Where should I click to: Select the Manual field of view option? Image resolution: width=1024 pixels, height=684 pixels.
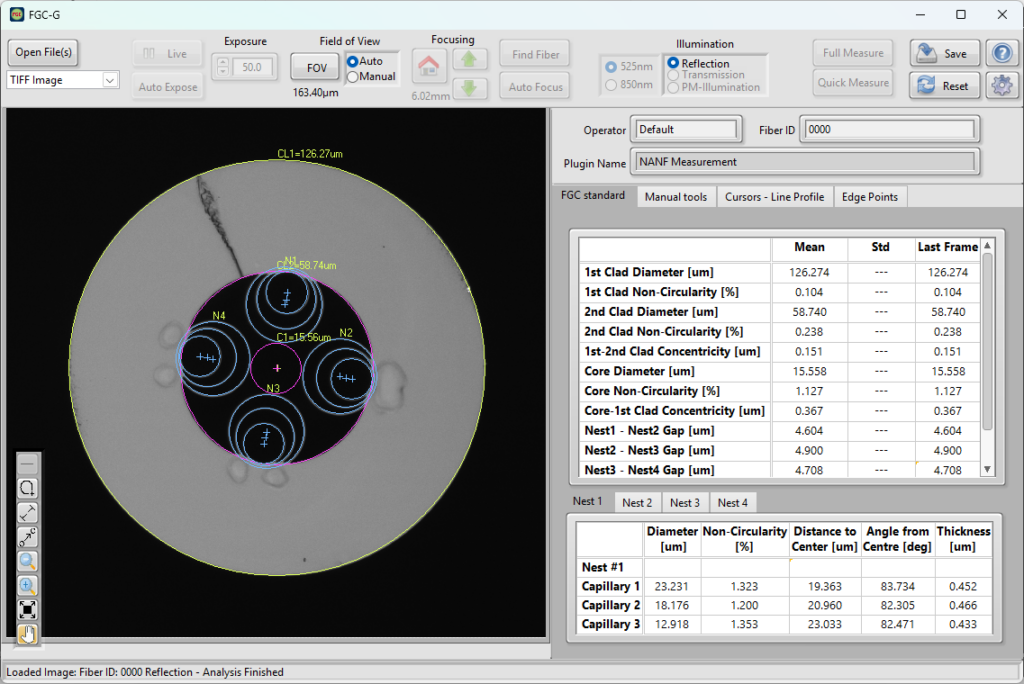coord(371,76)
